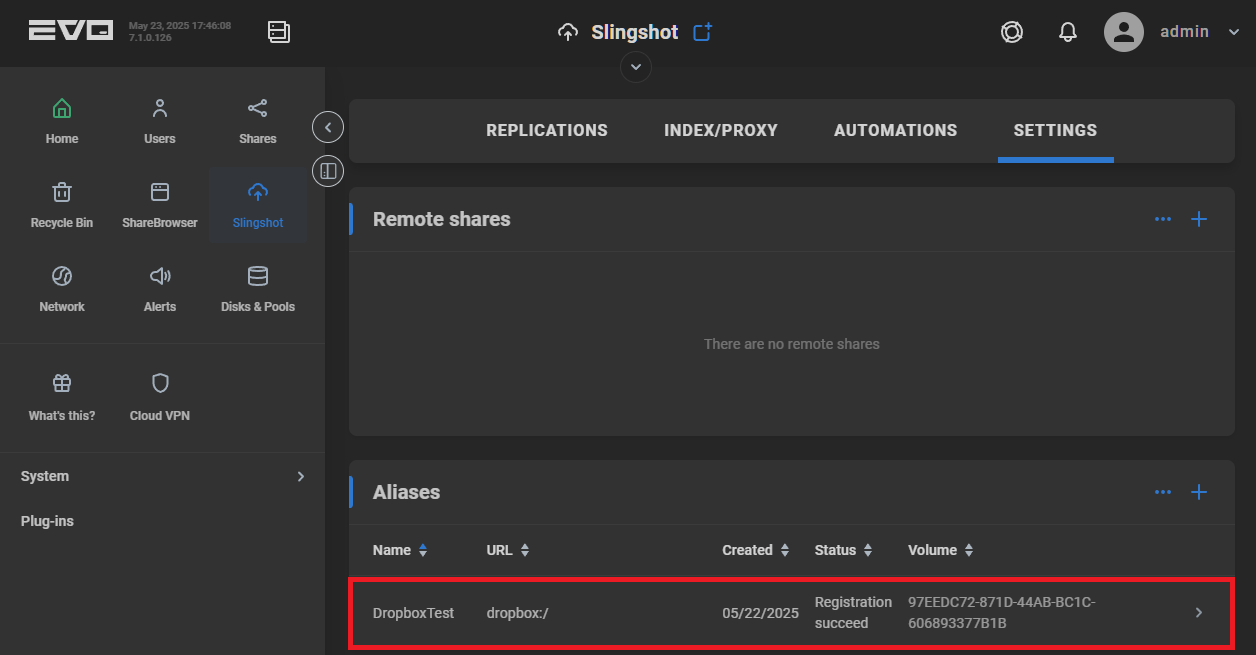
Task: Toggle the sidebar layout panel button
Action: tap(328, 171)
